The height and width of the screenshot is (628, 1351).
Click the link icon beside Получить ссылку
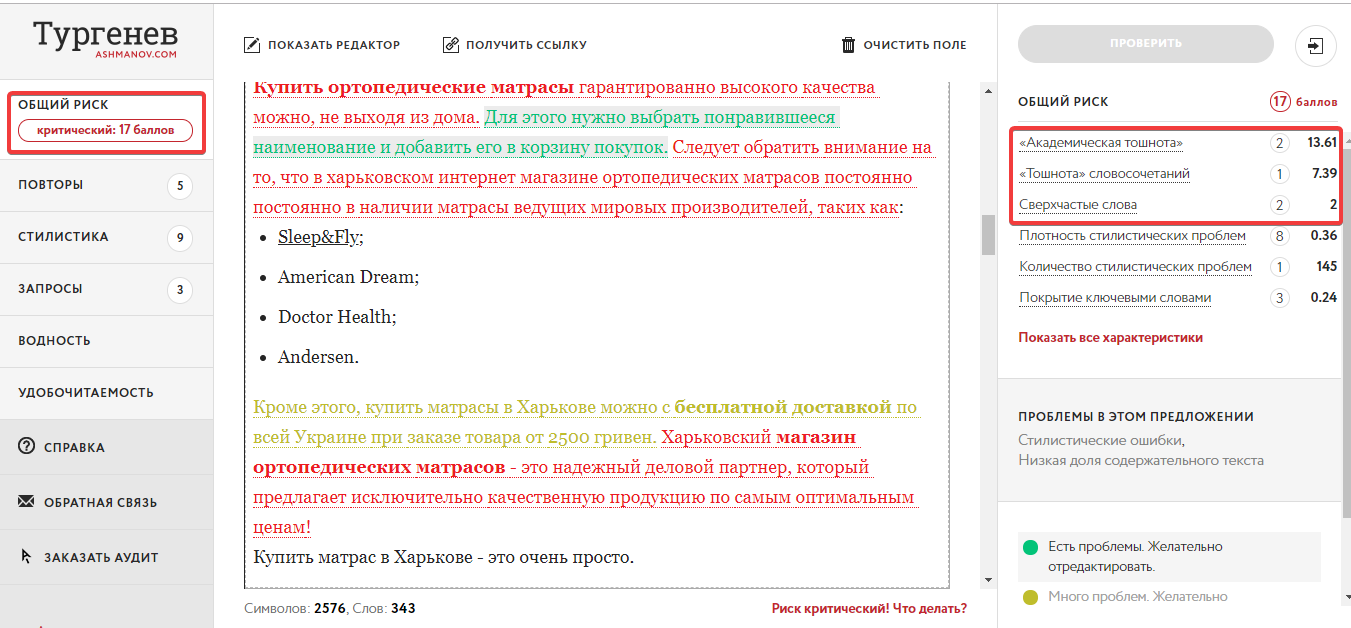coord(450,44)
